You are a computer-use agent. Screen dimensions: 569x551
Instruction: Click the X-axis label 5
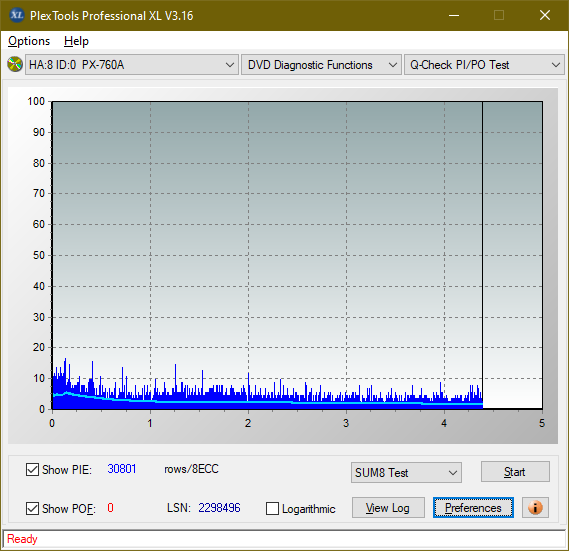click(x=542, y=423)
